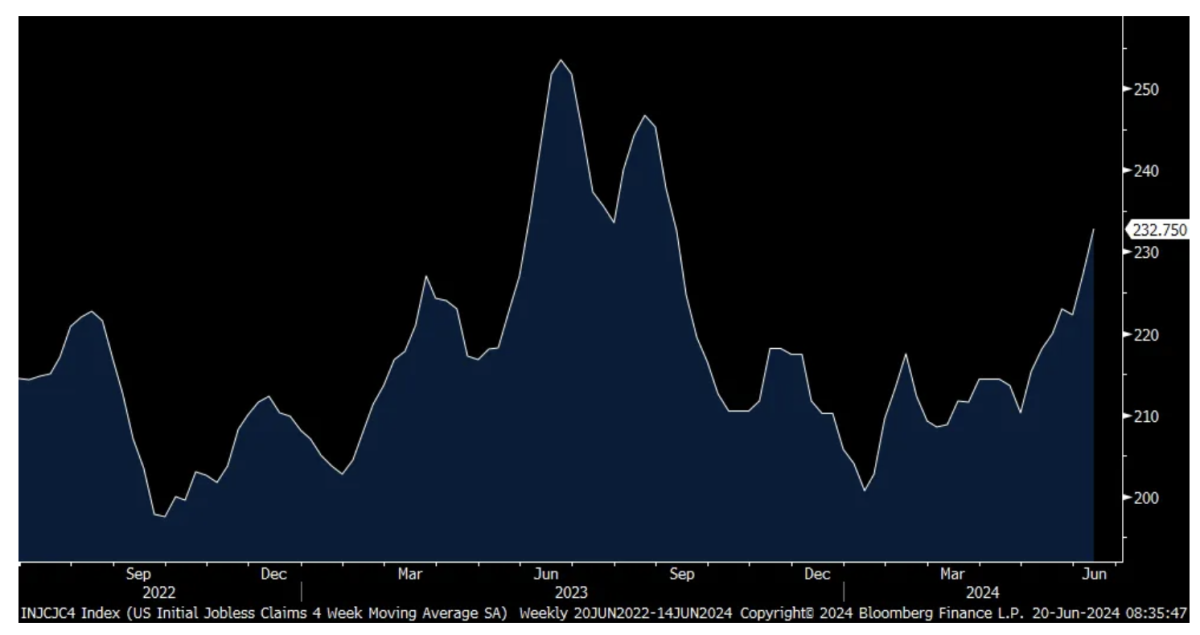Select the 200 y-axis tick label
The image size is (1200, 635).
[x=1146, y=498]
